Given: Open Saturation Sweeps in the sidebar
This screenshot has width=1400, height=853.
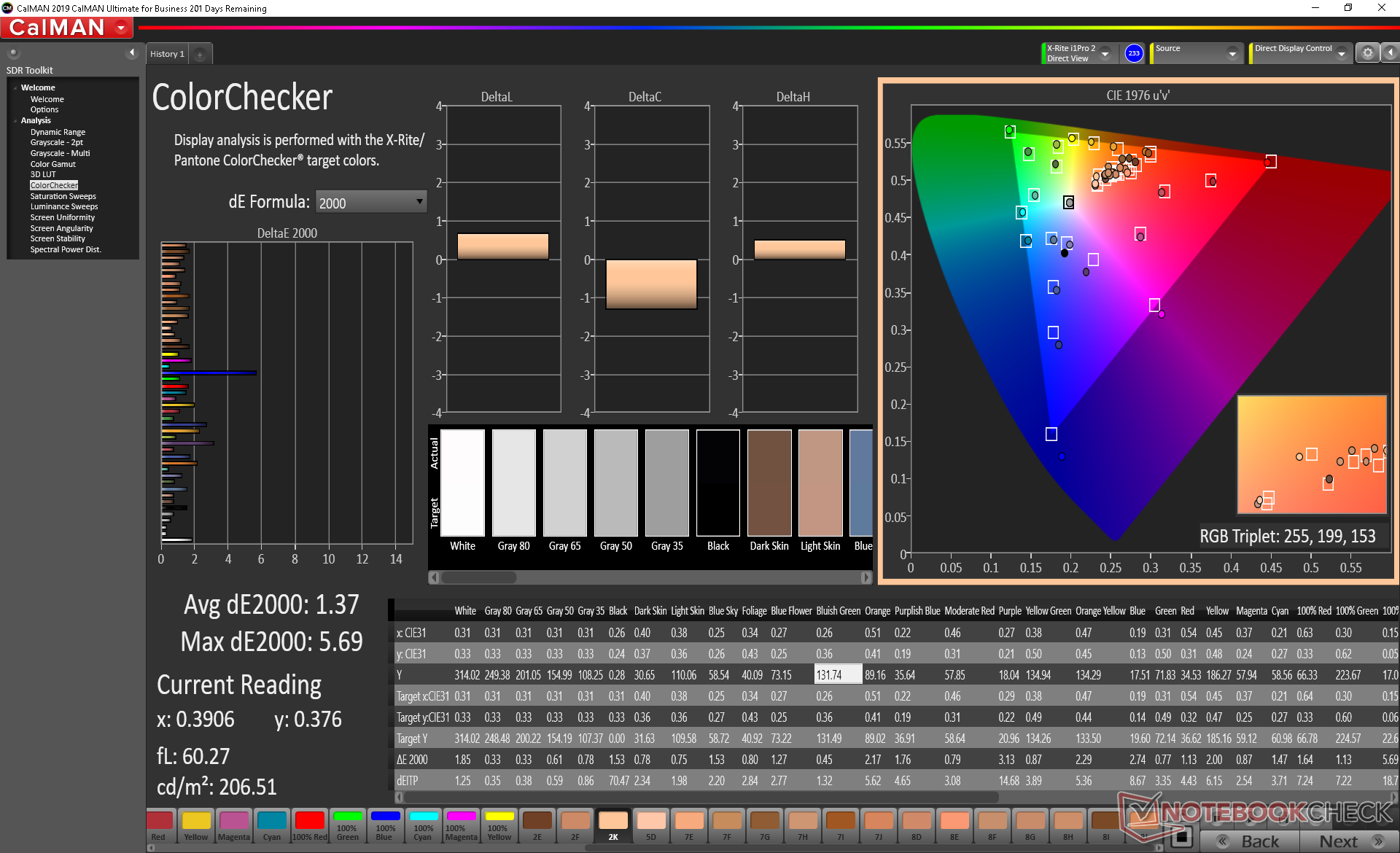Looking at the screenshot, I should coord(63,196).
